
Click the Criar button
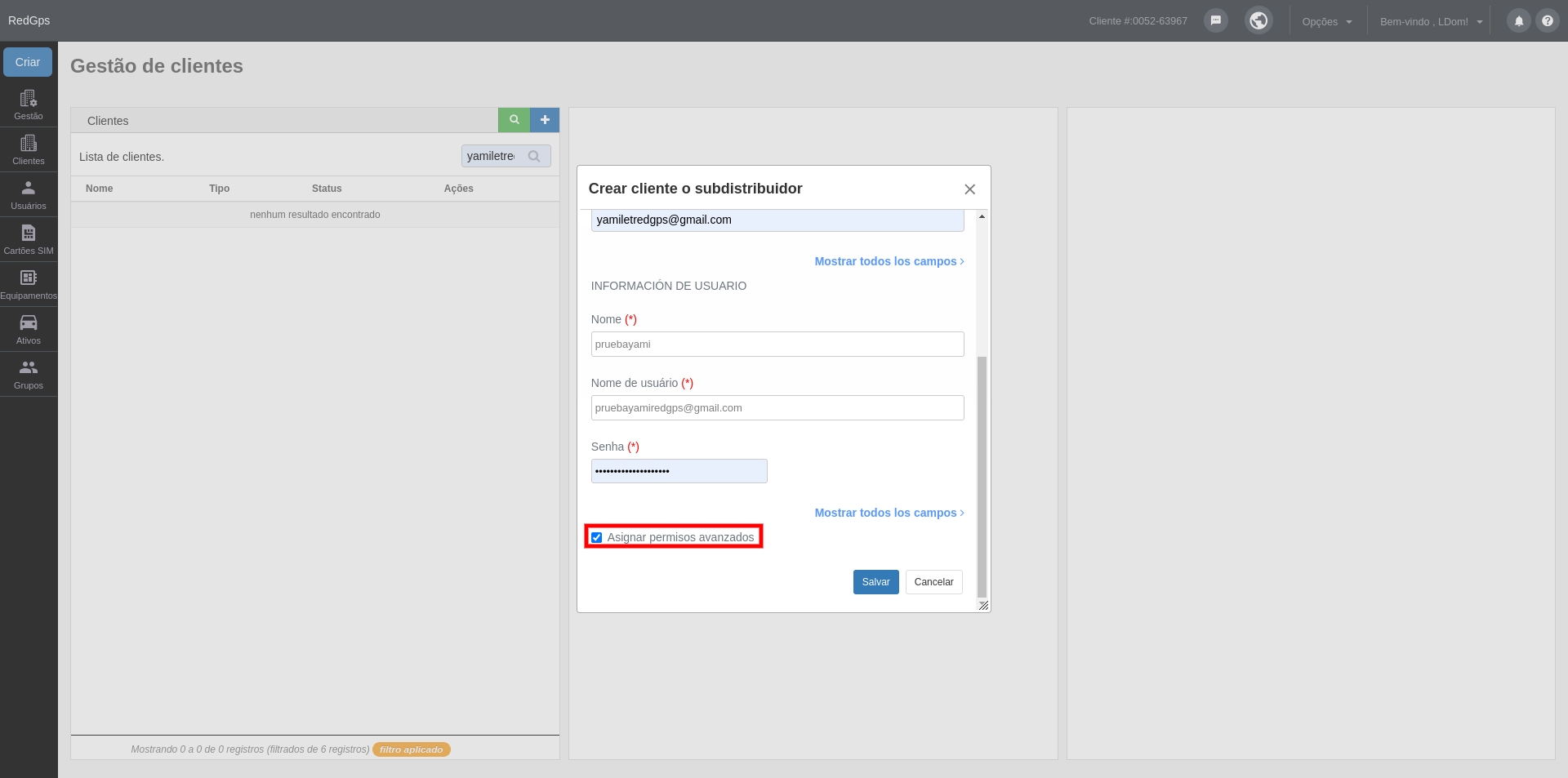(x=28, y=62)
